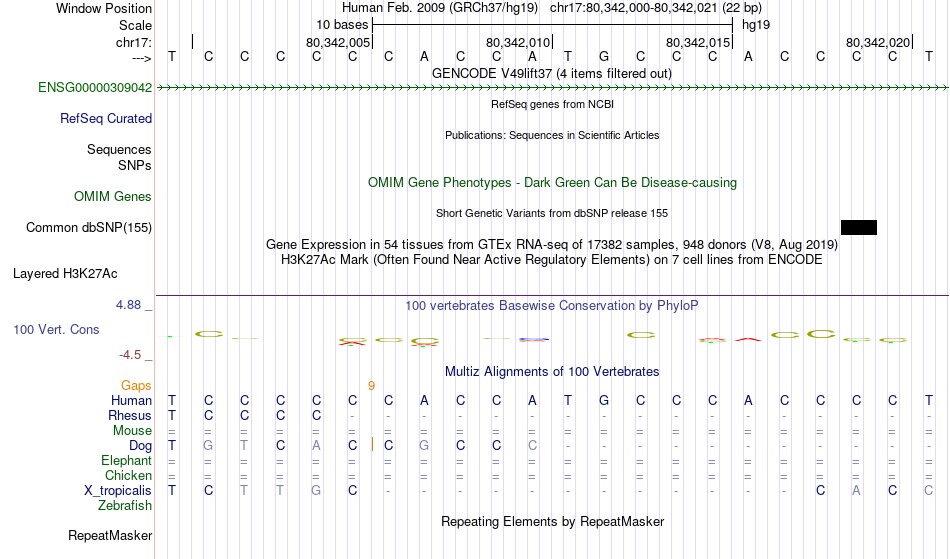Click the 10 bases scale bar
Viewport: 950px width, 559px height.
(x=553, y=25)
